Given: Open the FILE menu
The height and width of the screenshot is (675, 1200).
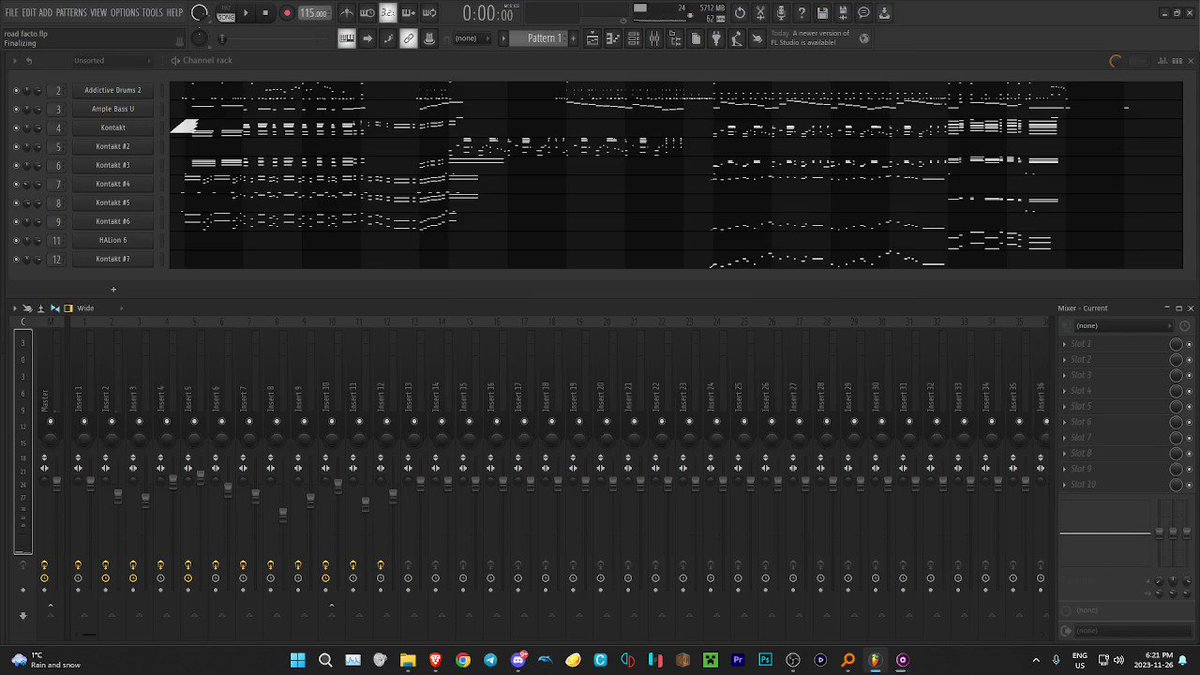Looking at the screenshot, I should click(x=12, y=12).
